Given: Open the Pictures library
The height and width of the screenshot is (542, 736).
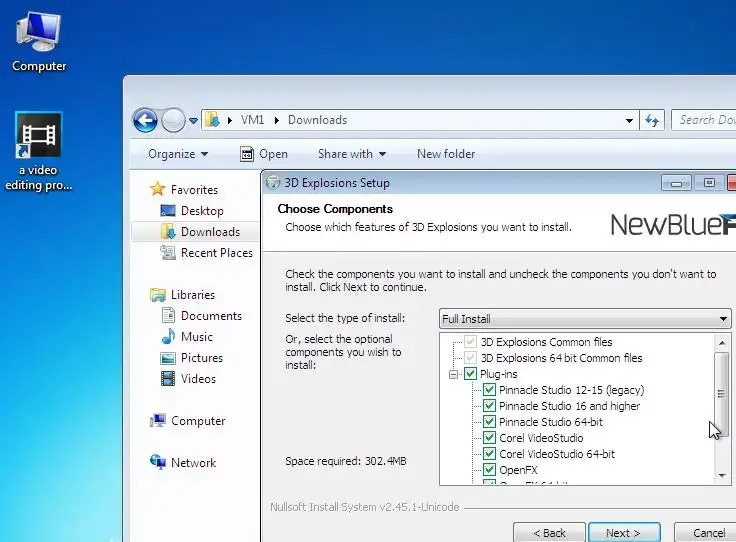Looking at the screenshot, I should pyautogui.click(x=202, y=358).
